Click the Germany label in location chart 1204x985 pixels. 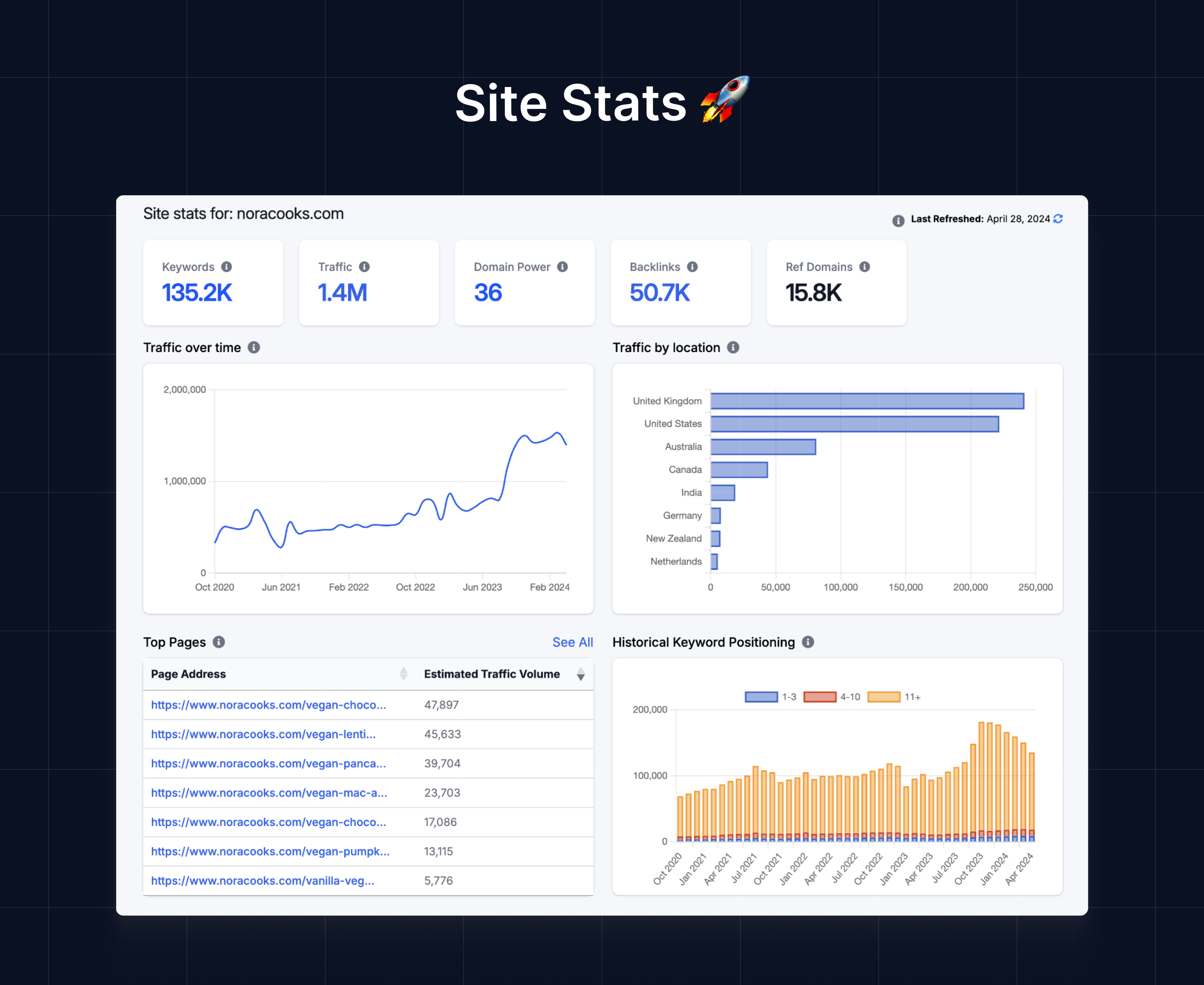(x=682, y=515)
